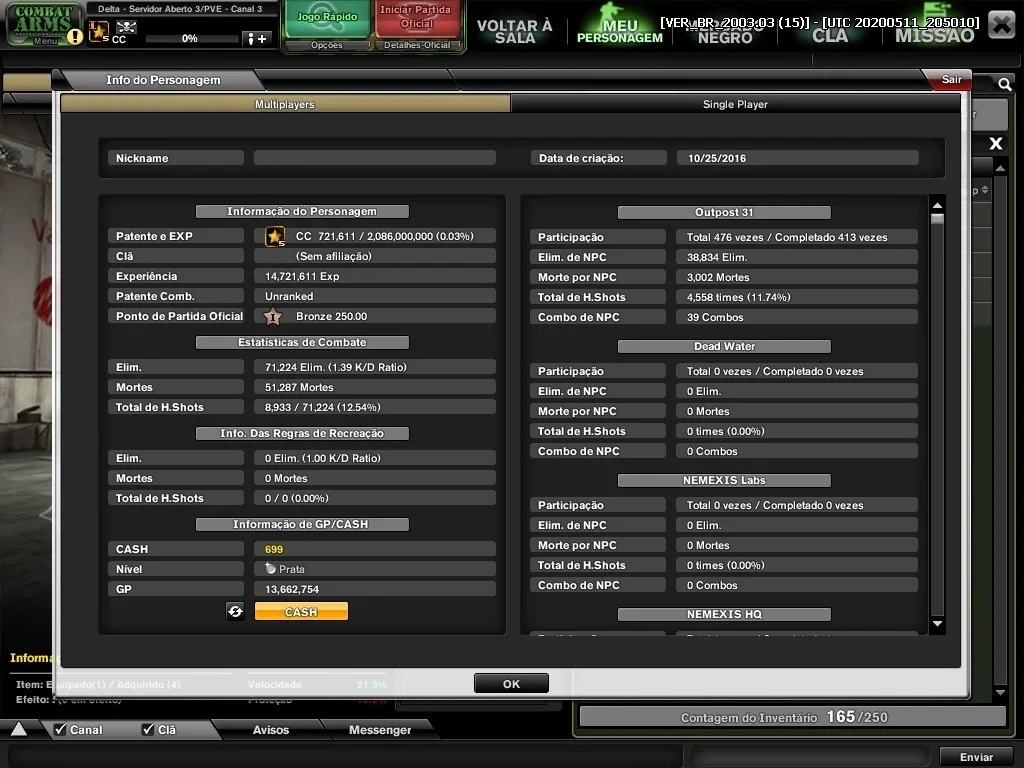Click stats list scroll up arrow

click(x=937, y=206)
